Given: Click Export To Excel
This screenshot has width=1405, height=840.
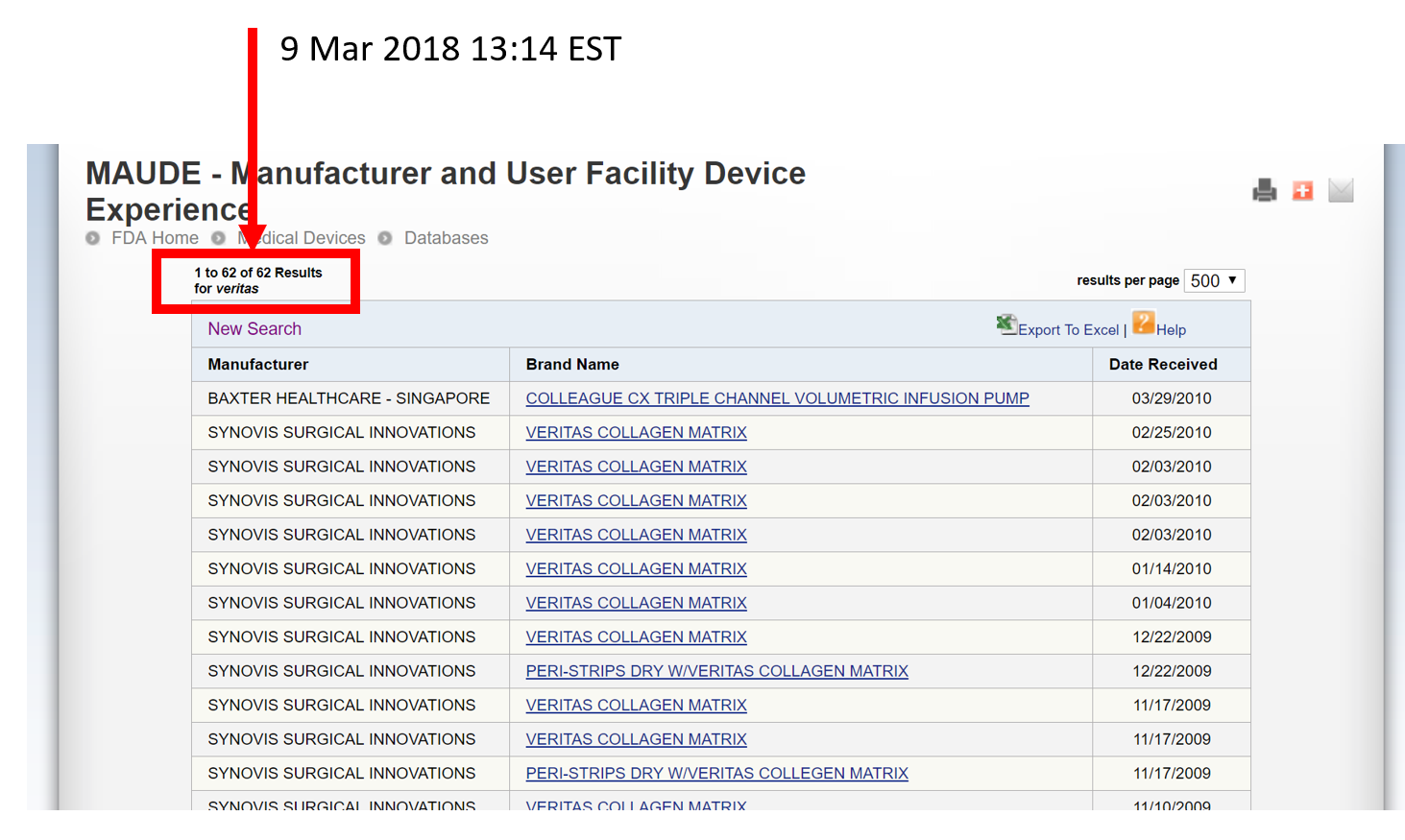Looking at the screenshot, I should [1067, 329].
